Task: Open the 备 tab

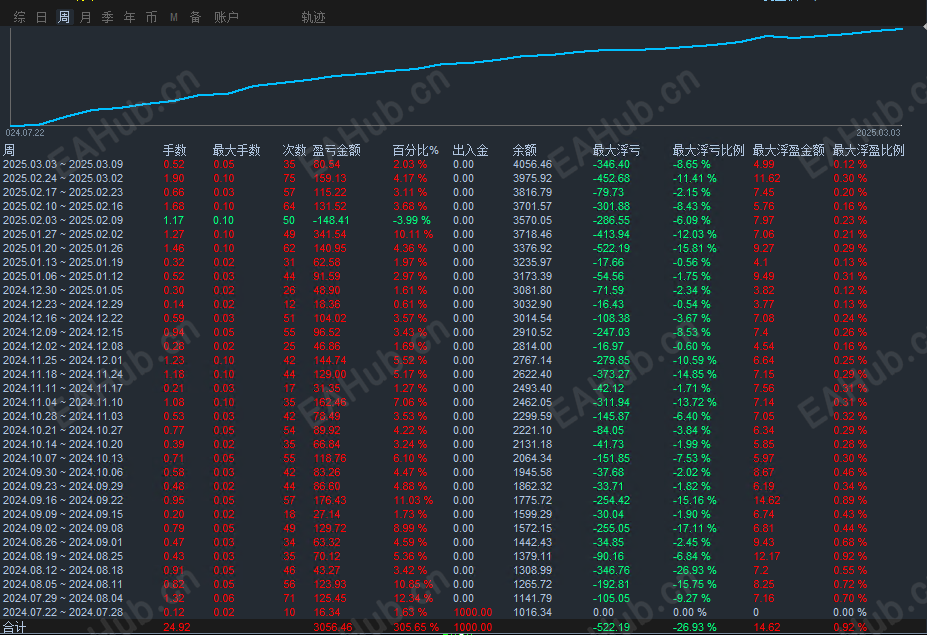Action: 195,17
